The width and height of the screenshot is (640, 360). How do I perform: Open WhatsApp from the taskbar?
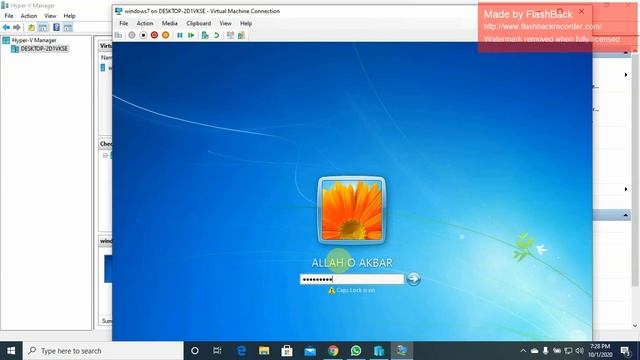click(356, 351)
